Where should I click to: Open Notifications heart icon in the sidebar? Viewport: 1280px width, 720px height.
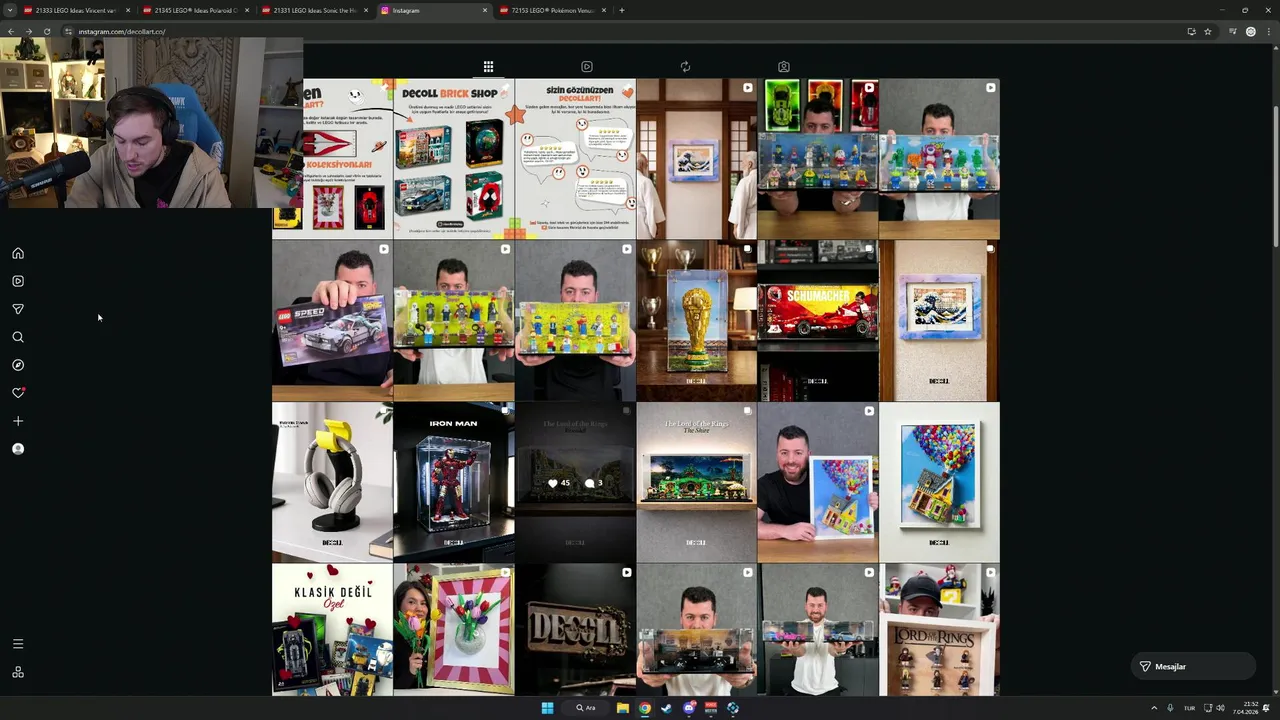[18, 393]
